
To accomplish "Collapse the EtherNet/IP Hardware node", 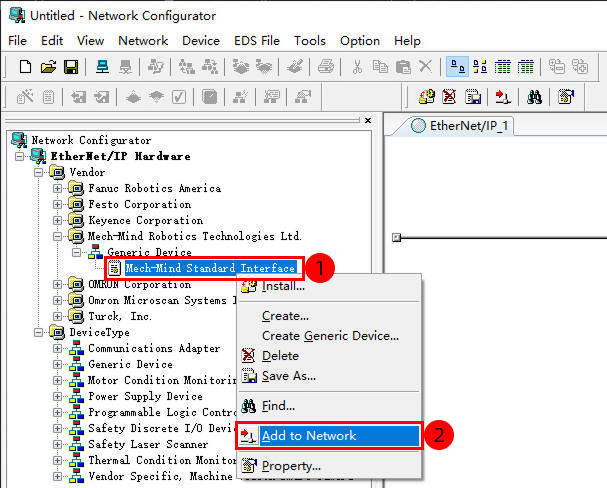I will 19,156.
